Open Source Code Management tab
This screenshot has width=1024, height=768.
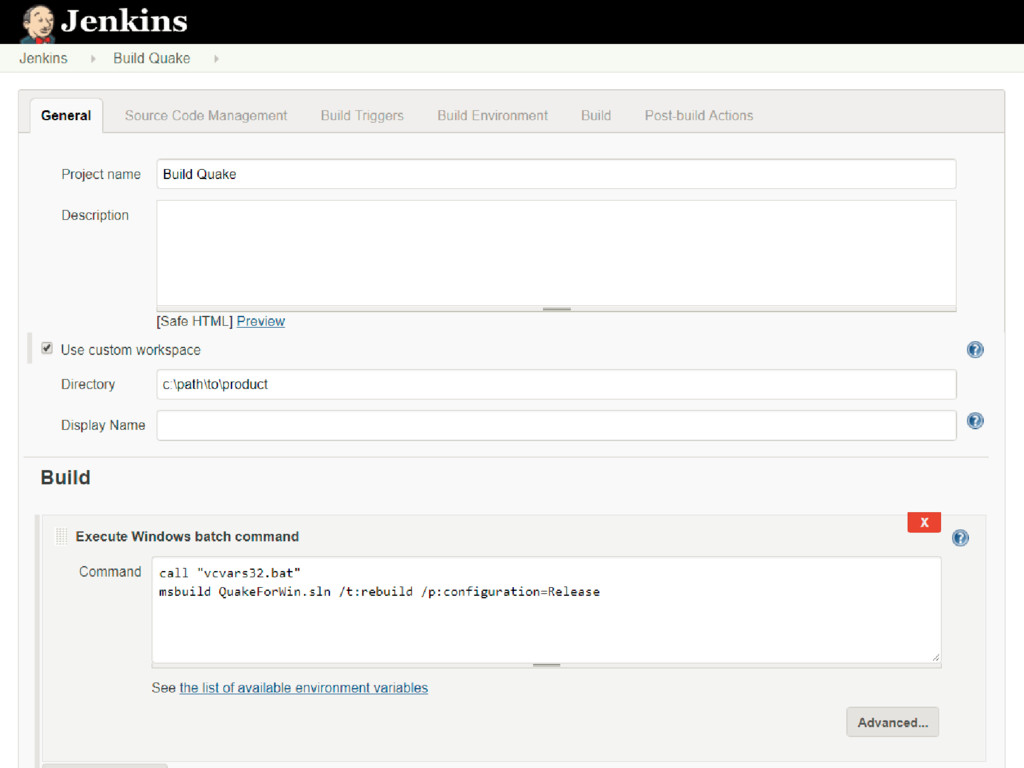pyautogui.click(x=206, y=116)
